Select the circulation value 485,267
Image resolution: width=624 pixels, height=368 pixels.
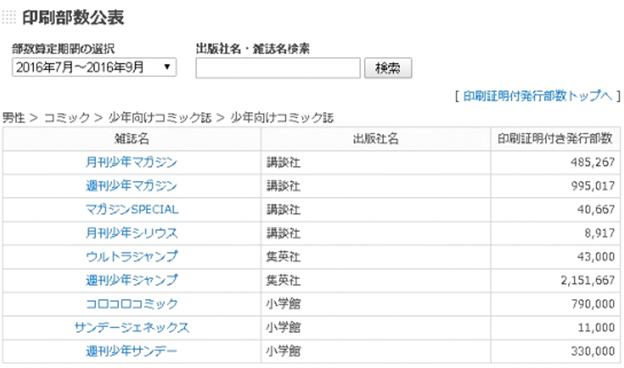593,162
